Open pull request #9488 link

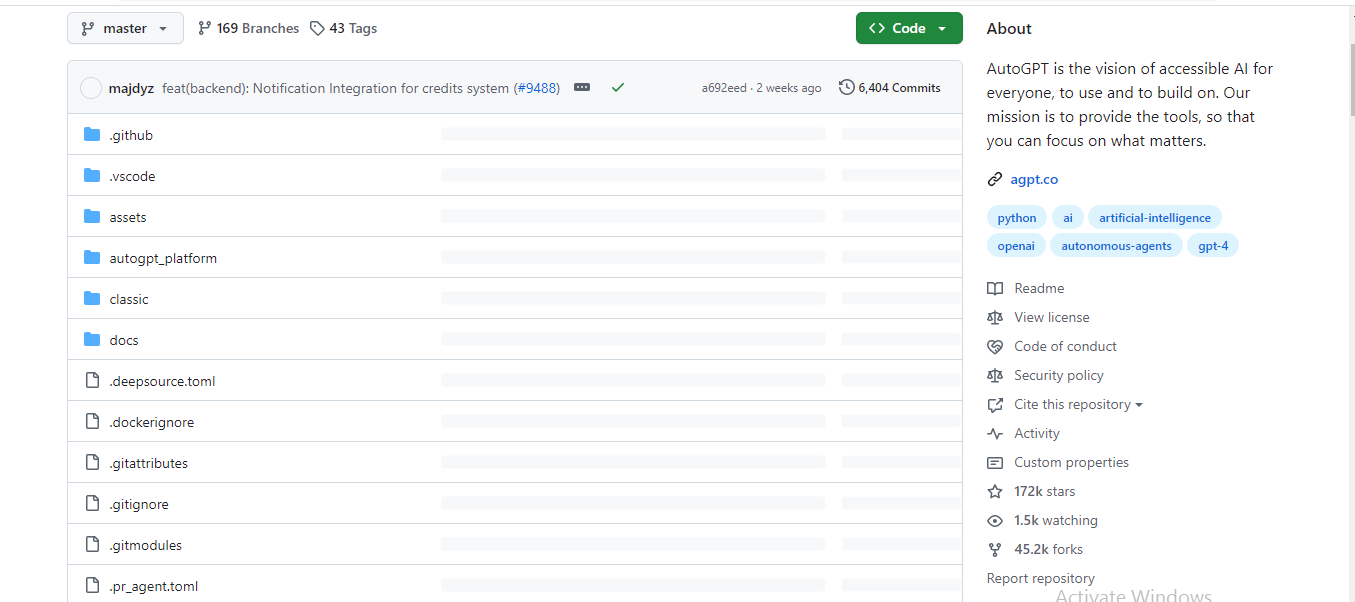(537, 88)
